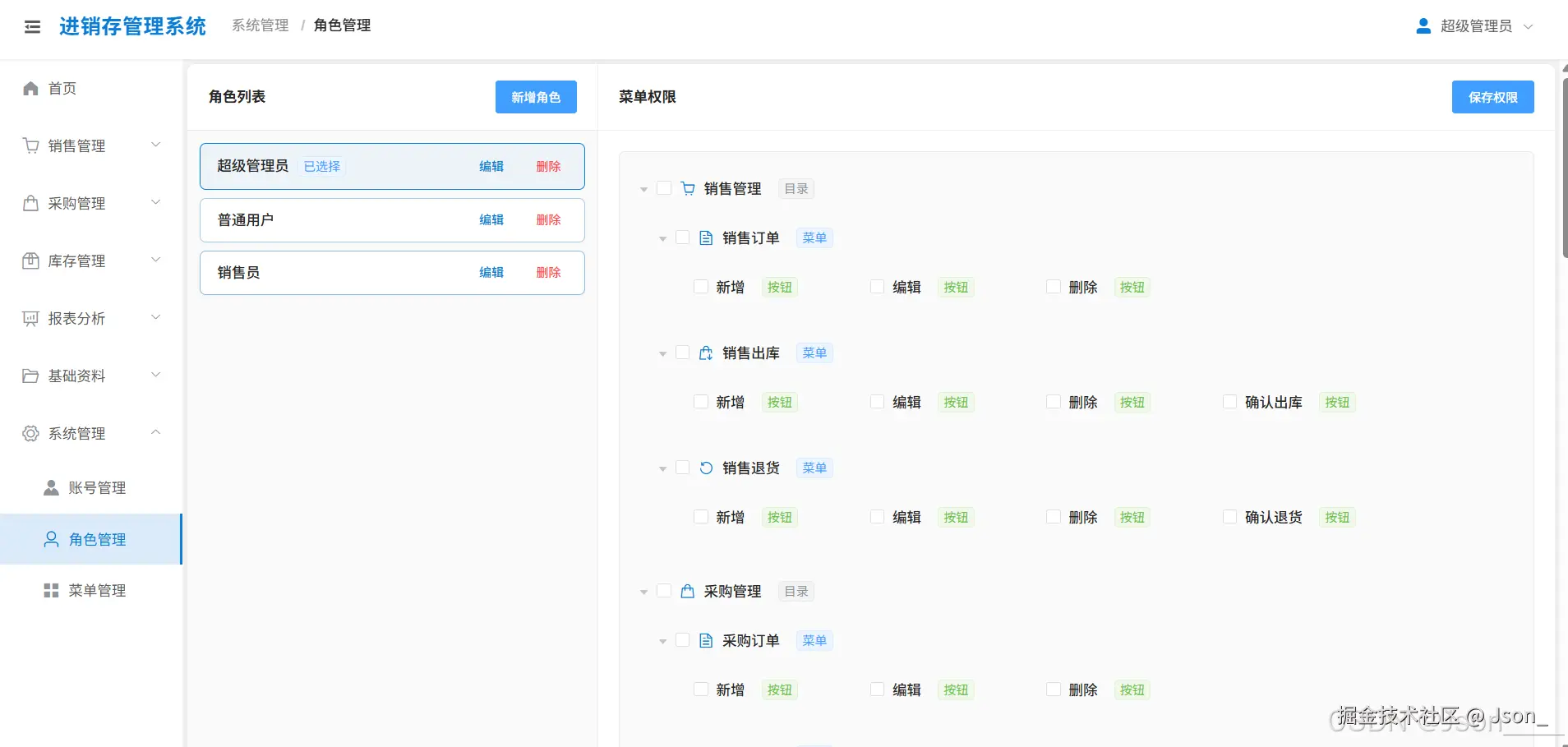Click the document icon beside 采购订单
This screenshot has width=1568, height=747.
coord(706,641)
